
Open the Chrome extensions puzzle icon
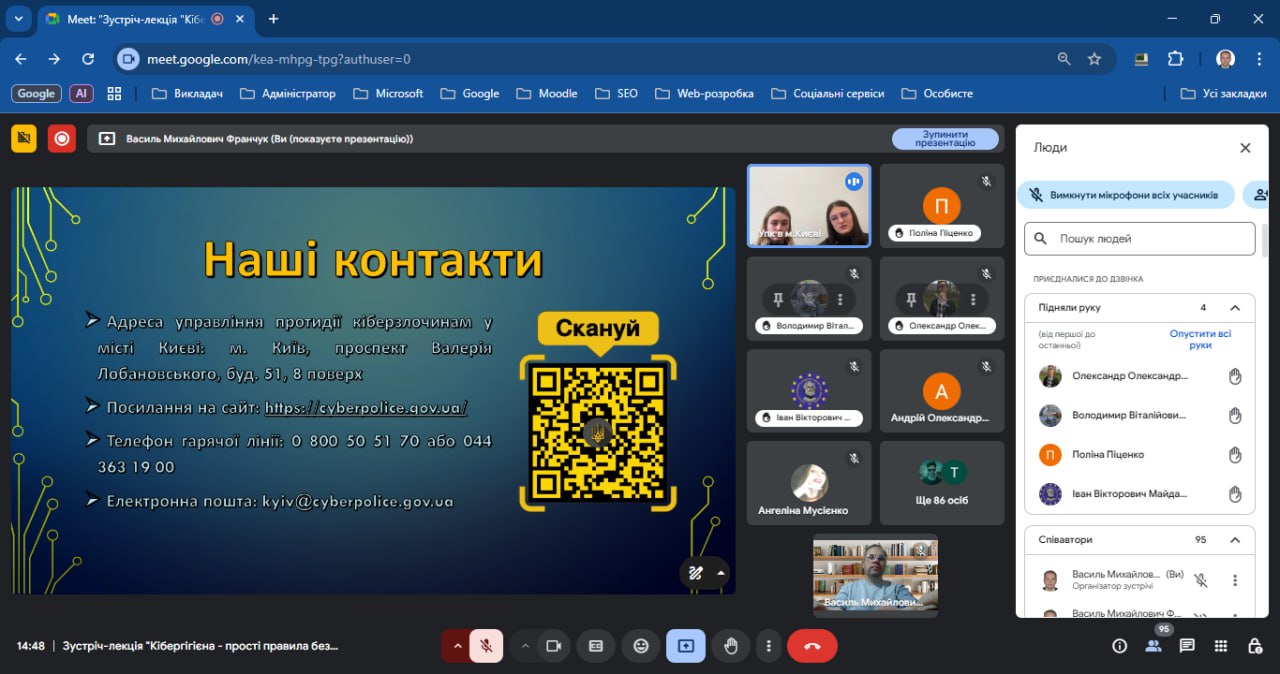[x=1176, y=59]
